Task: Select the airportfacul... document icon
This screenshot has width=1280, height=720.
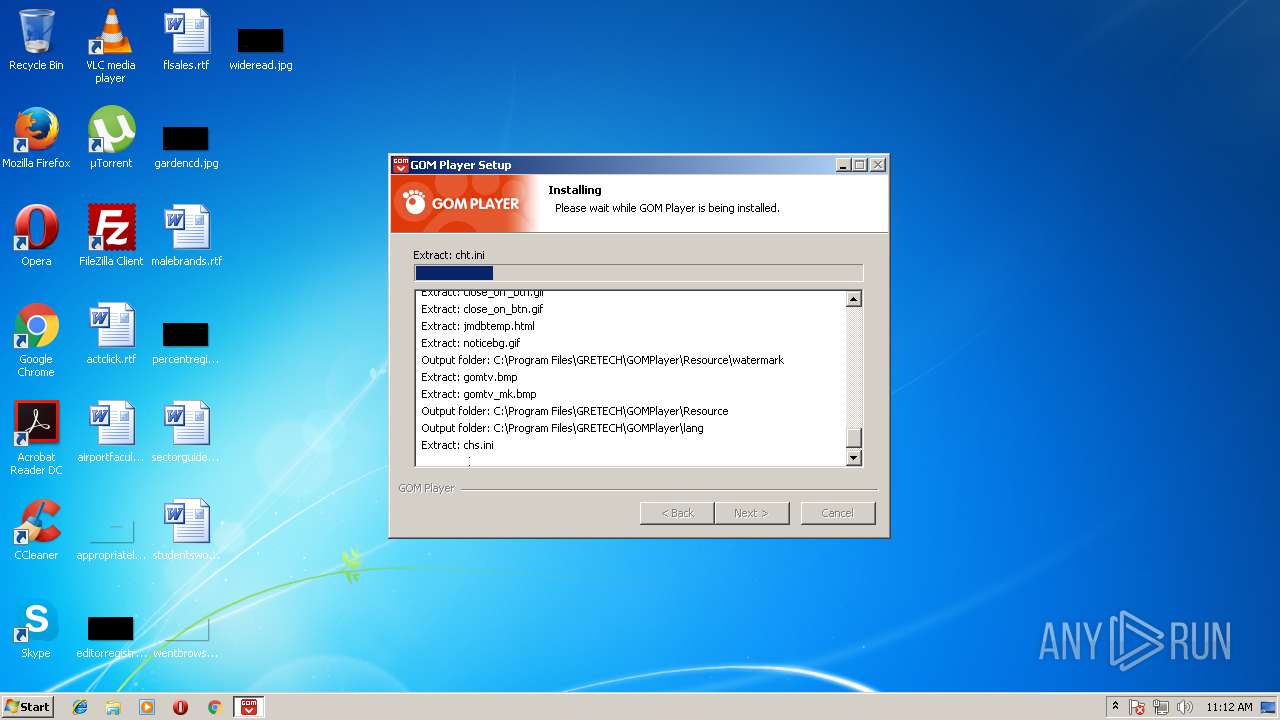Action: click(110, 432)
